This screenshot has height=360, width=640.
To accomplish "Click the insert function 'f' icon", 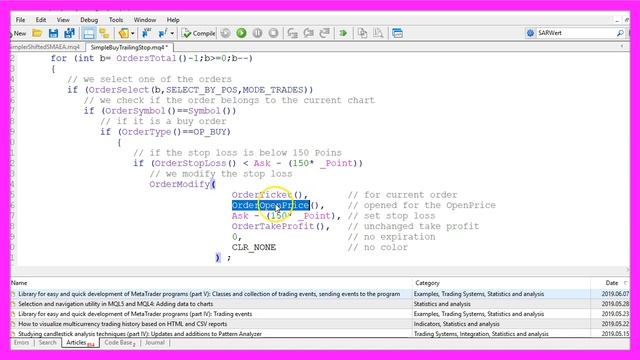I will click(x=162, y=33).
